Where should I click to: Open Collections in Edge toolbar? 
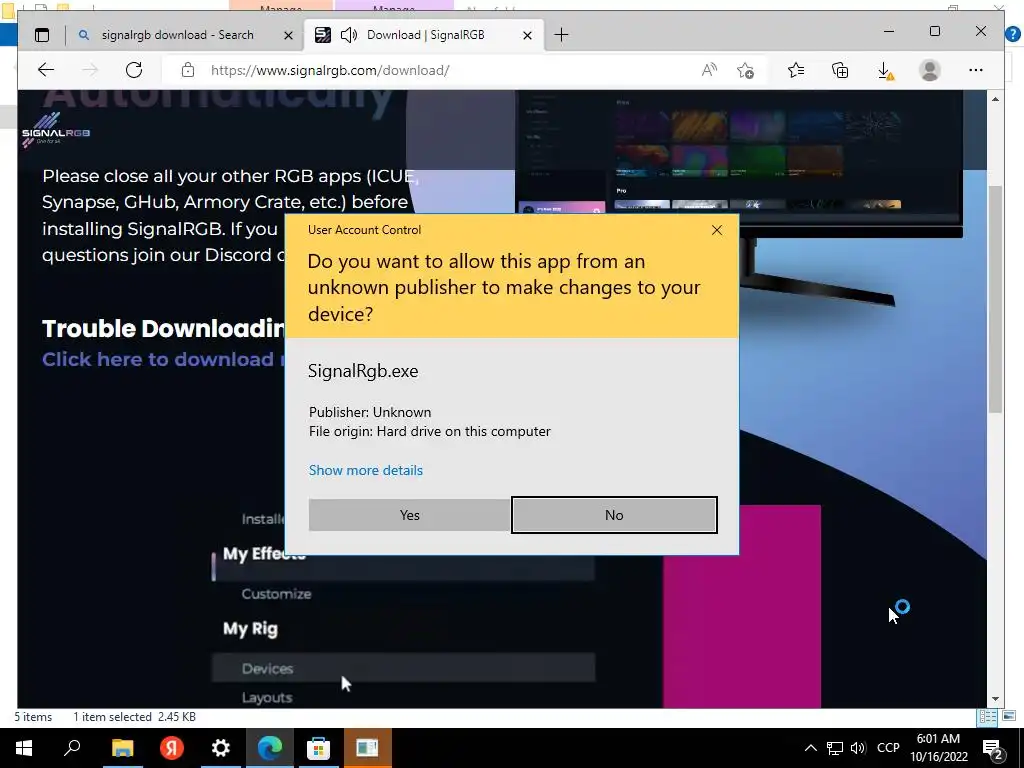(840, 70)
